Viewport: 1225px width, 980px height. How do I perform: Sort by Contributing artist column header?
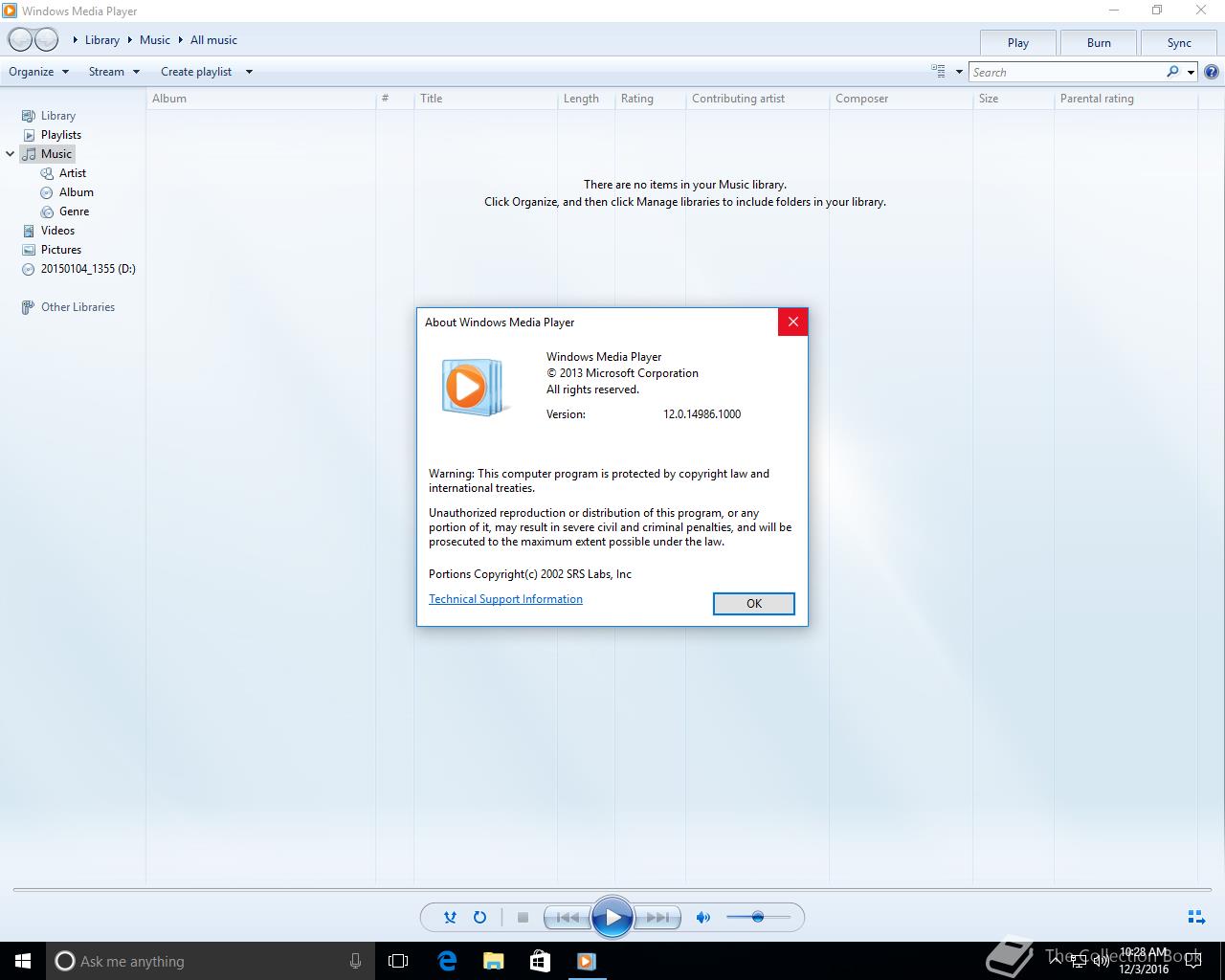tap(757, 99)
